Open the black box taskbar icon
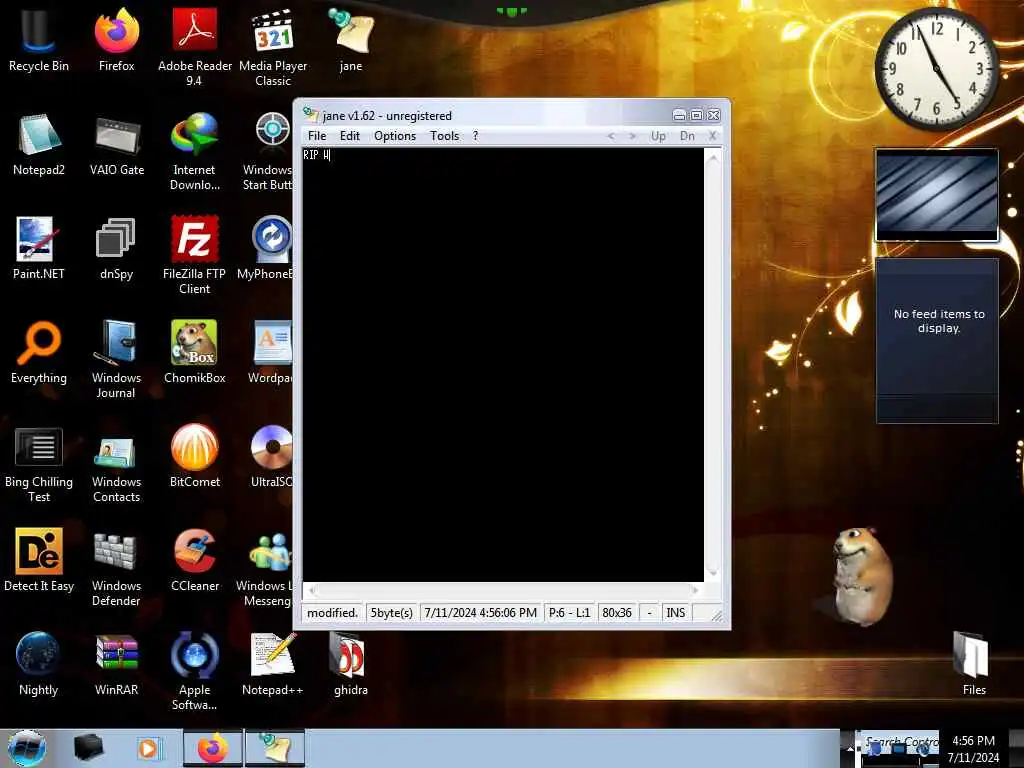The width and height of the screenshot is (1024, 768). point(88,748)
